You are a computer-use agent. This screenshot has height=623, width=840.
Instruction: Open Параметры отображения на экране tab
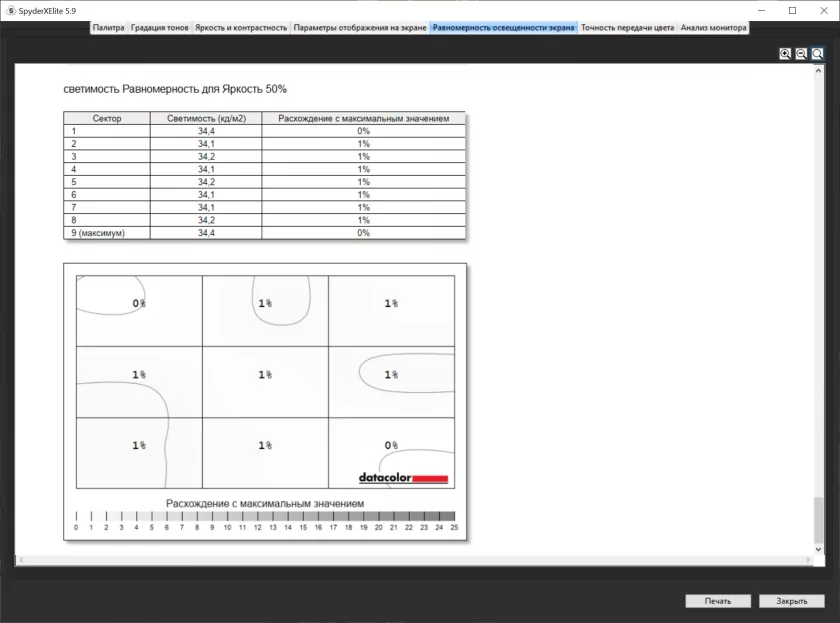point(360,28)
